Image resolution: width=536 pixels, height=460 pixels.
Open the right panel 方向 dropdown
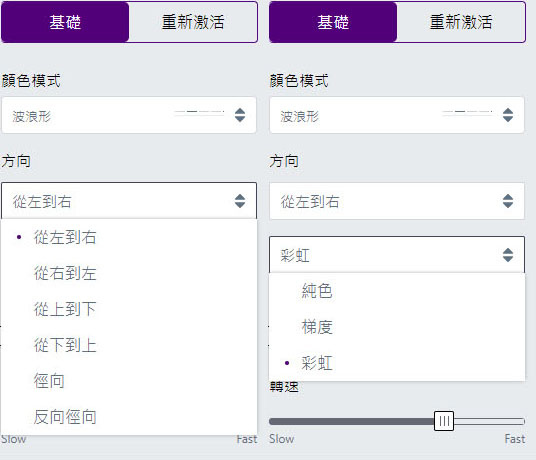click(x=397, y=201)
